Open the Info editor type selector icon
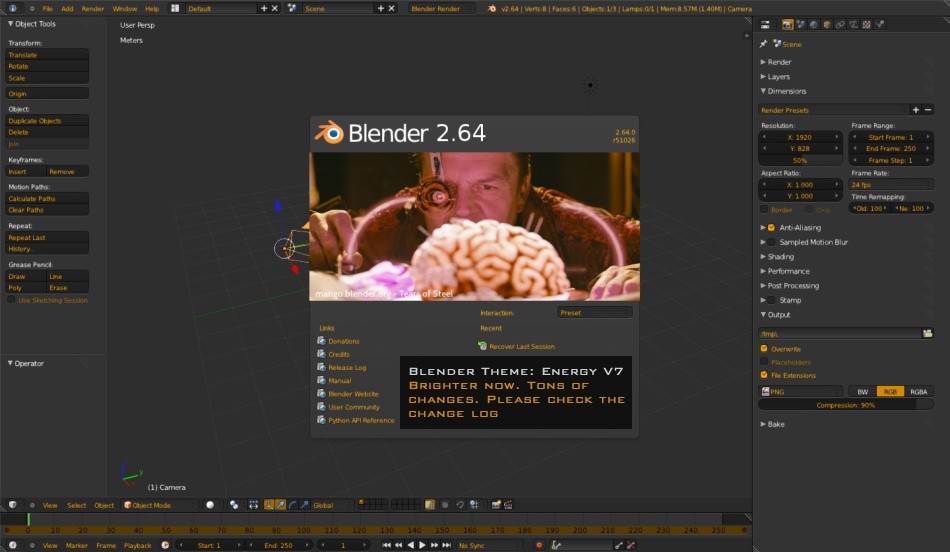Screen dimensions: 950x552 tap(13, 8)
